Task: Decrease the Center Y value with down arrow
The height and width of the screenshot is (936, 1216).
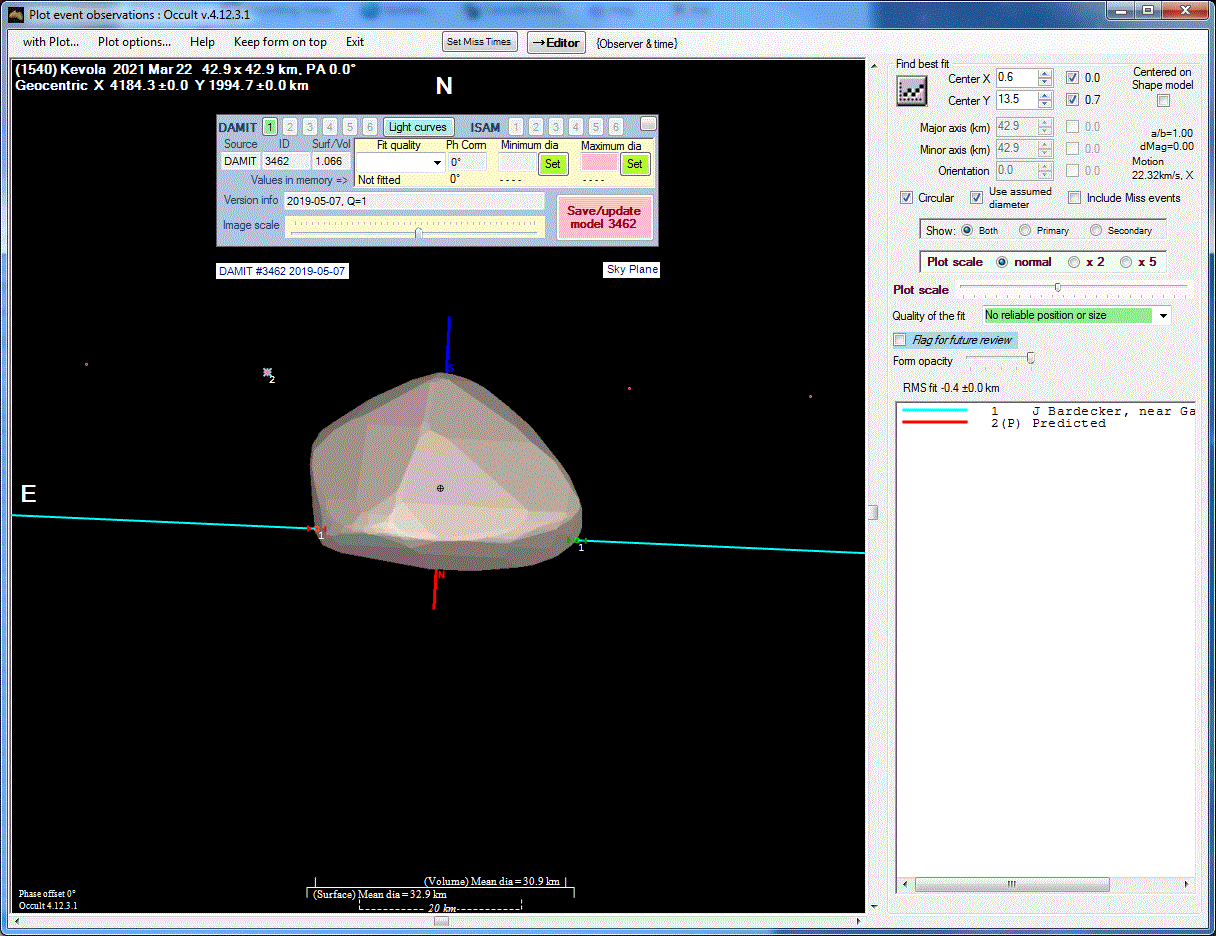Action: pos(1045,104)
